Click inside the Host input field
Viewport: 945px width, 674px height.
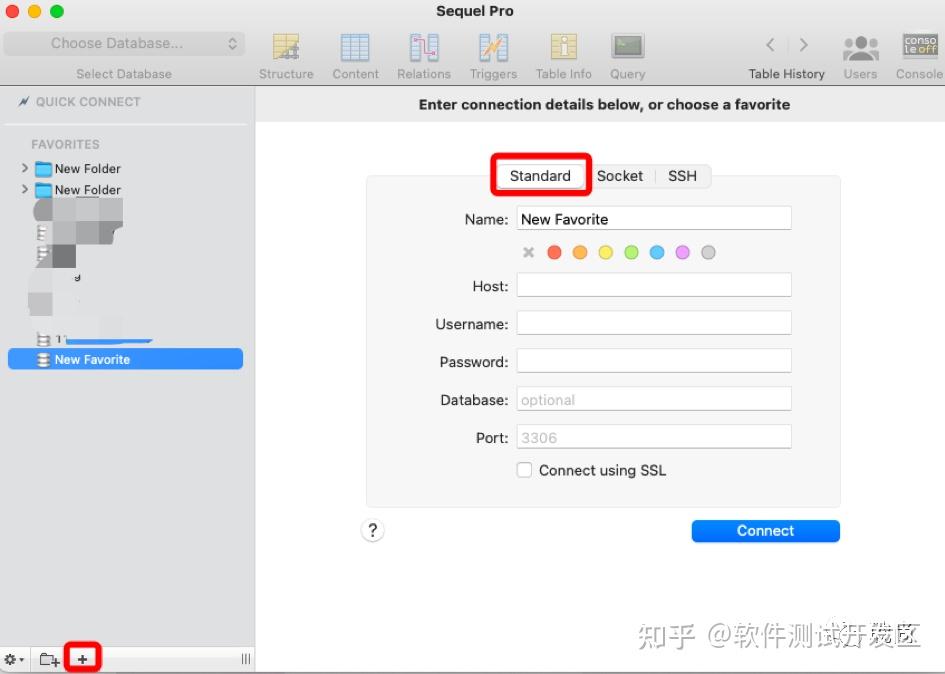coord(654,284)
